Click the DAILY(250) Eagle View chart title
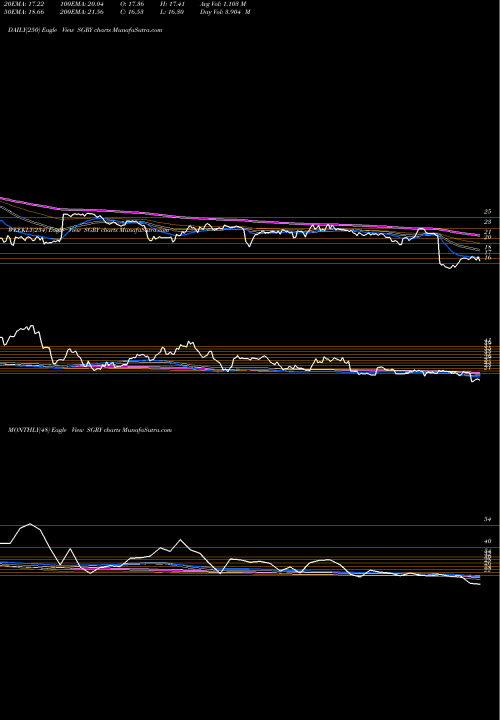This screenshot has width=500, height=720. pos(85,30)
